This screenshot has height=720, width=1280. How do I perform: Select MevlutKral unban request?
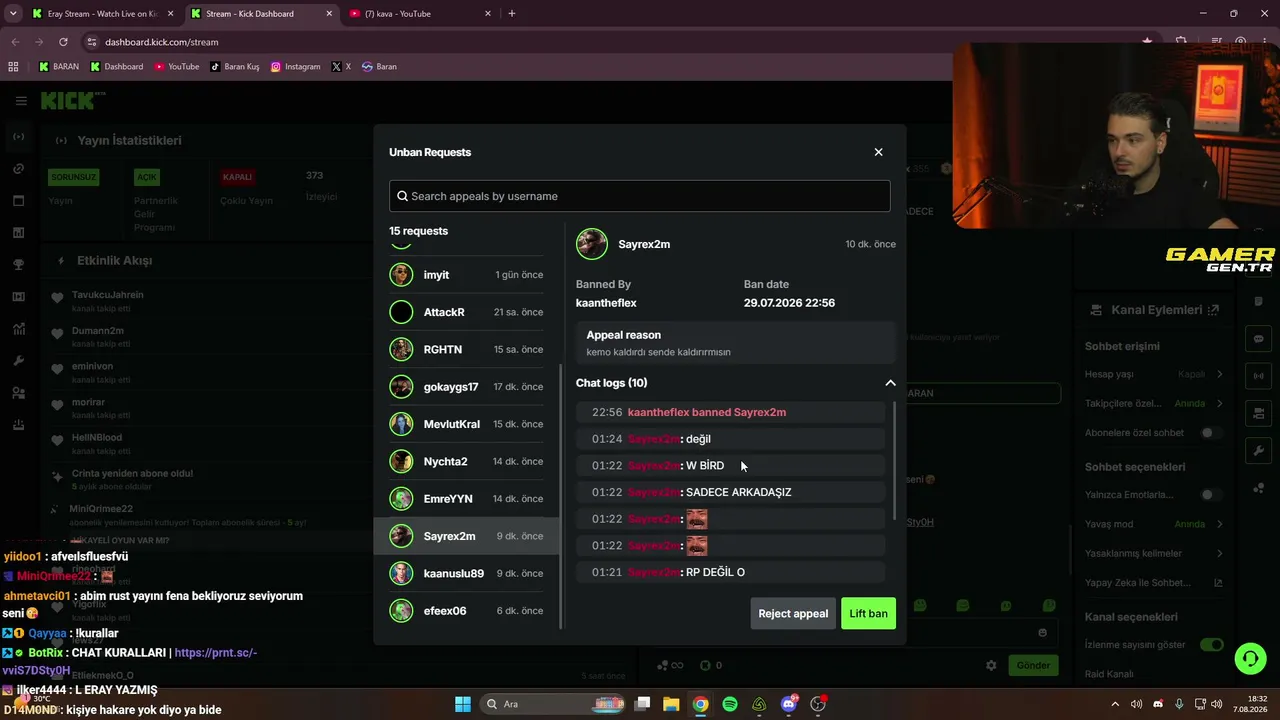(467, 424)
